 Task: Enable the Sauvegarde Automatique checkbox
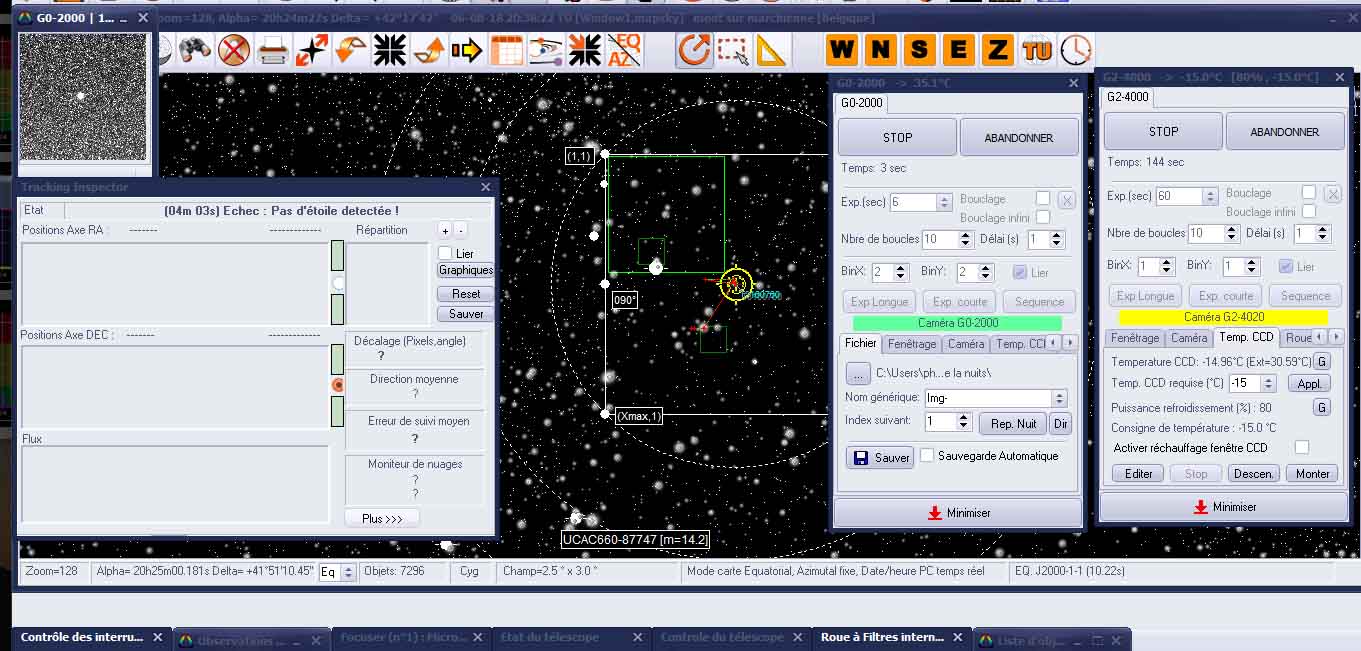927,456
